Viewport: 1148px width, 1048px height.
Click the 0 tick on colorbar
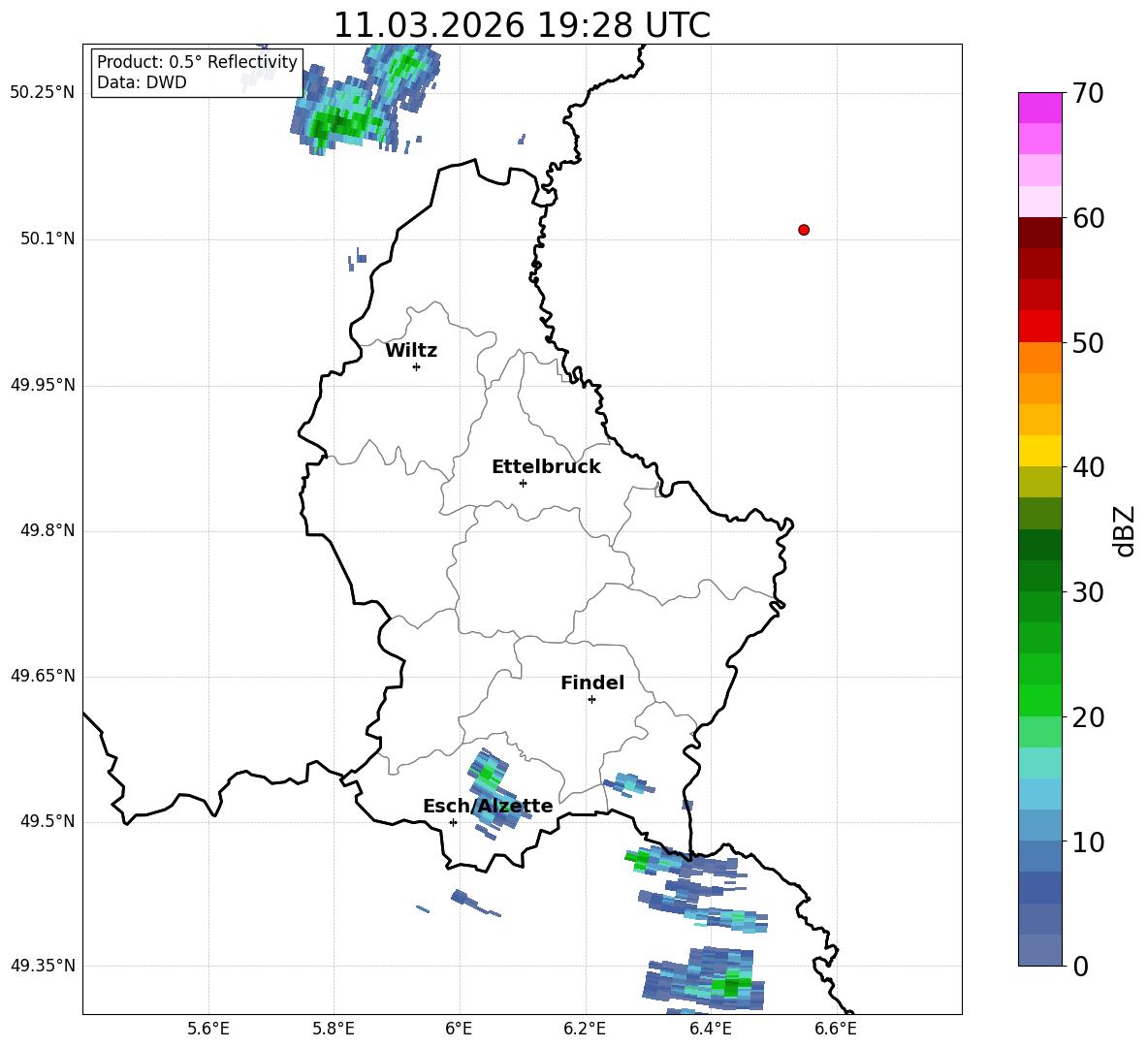pos(1080,966)
